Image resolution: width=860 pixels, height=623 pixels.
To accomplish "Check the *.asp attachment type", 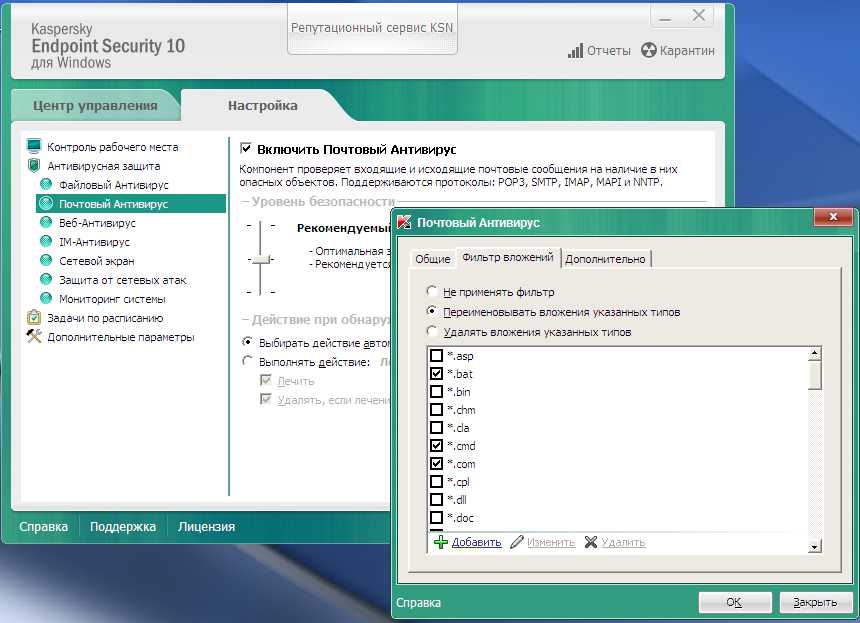I will [x=436, y=355].
